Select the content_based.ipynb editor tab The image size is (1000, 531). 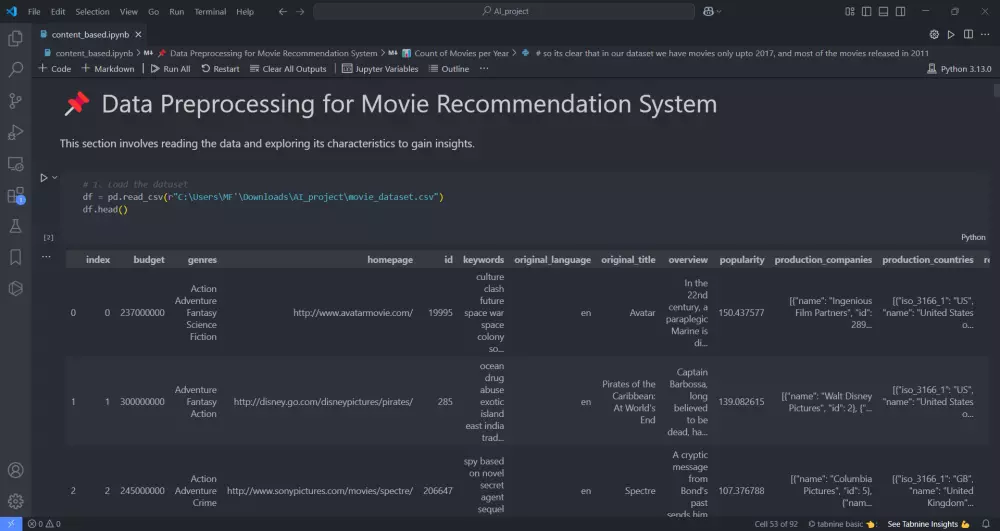90,34
